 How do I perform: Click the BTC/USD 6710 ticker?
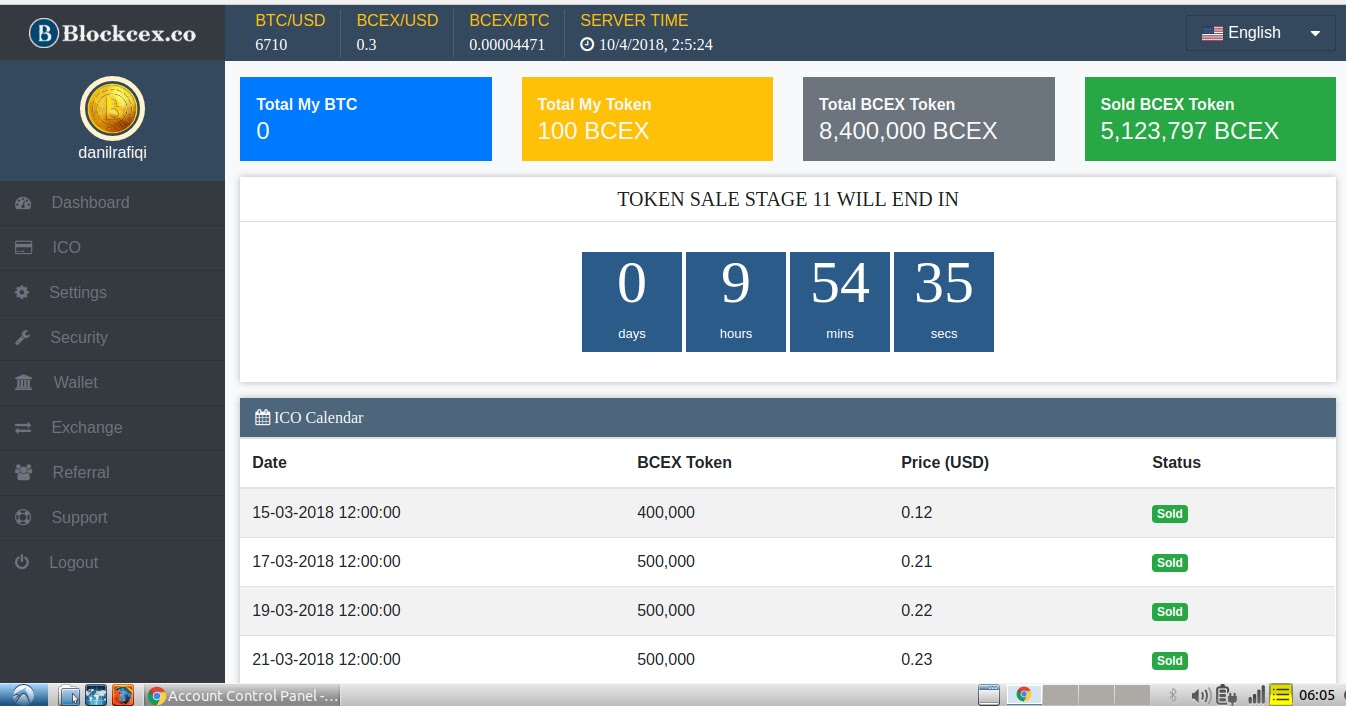point(290,32)
